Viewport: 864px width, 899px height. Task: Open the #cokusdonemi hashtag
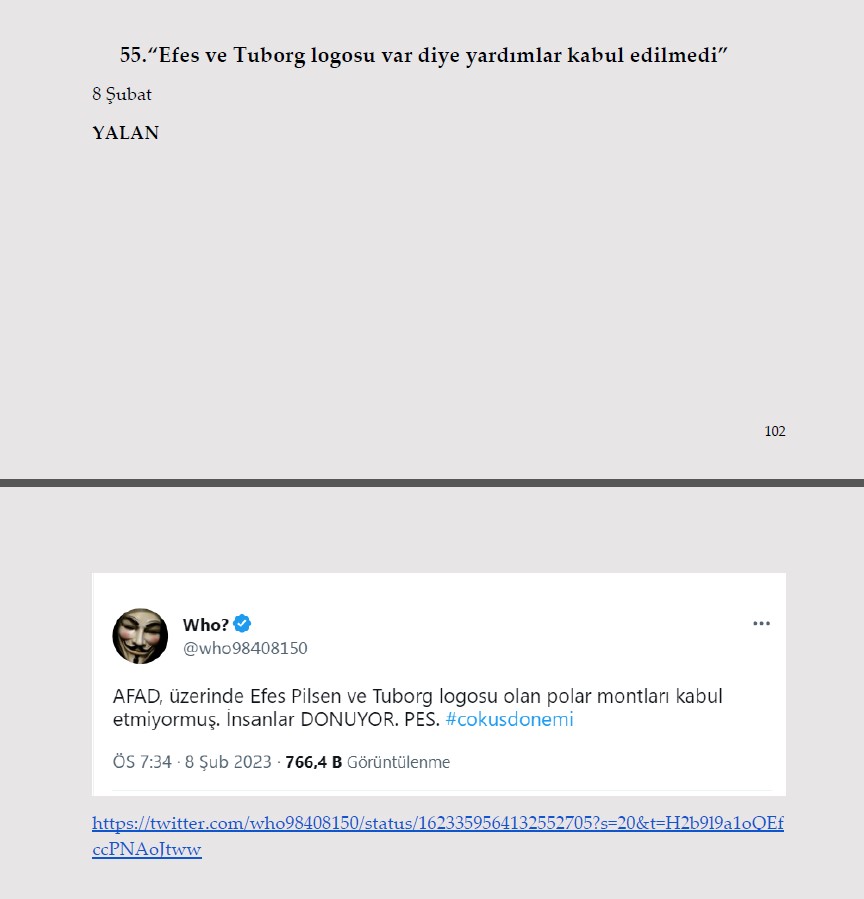[x=509, y=719]
